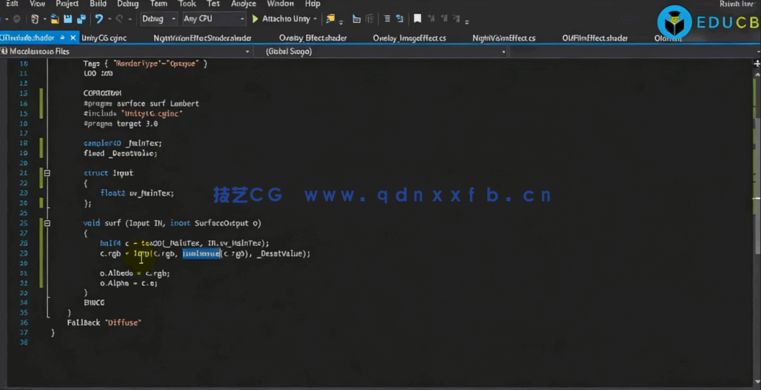Click the _DesatValue declaration on line 19
This screenshot has width=761, height=390.
click(x=120, y=153)
